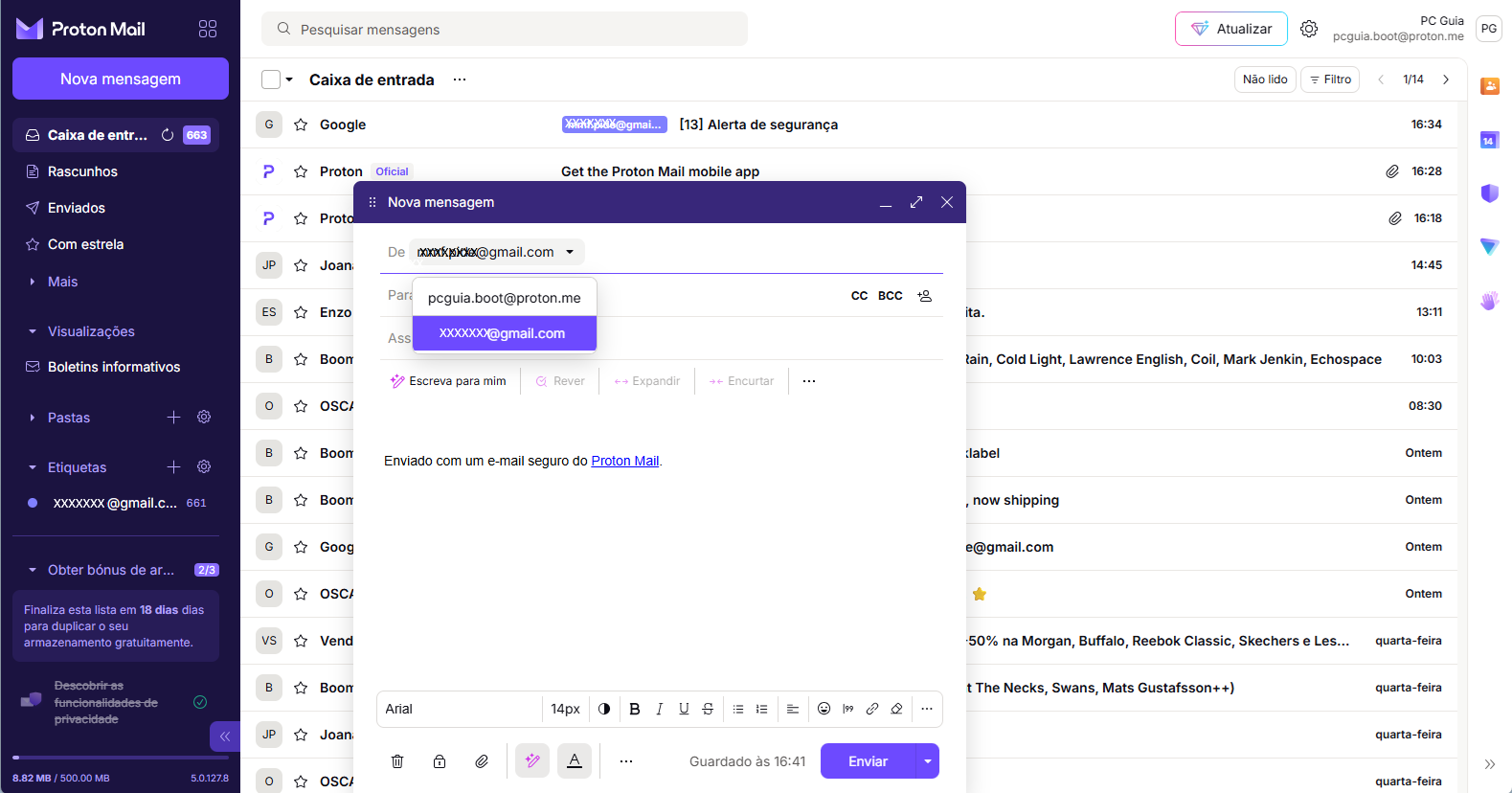Clear formatting with the eraser icon
The width and height of the screenshot is (1512, 793).
coord(896,709)
